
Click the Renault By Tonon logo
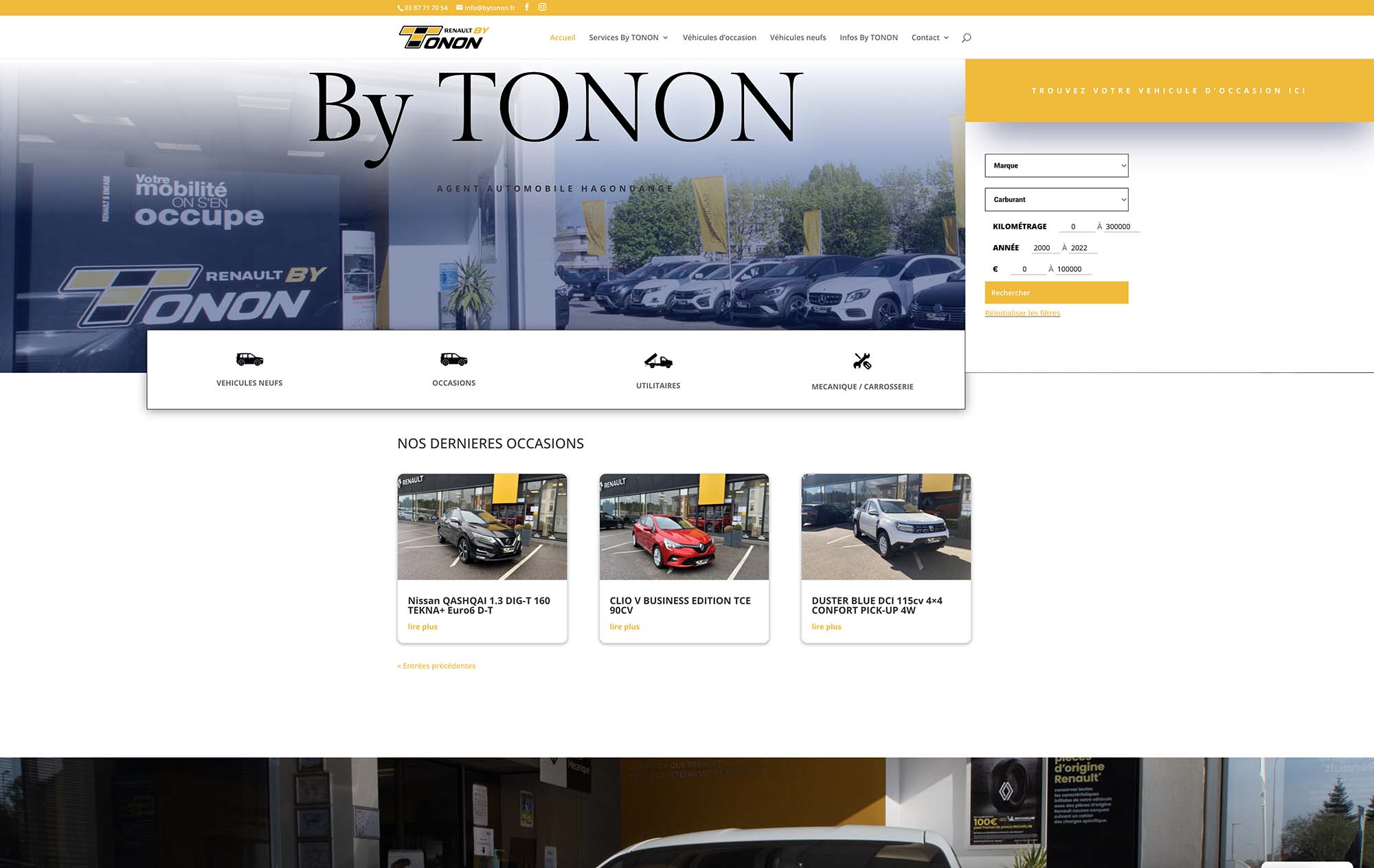pos(444,37)
